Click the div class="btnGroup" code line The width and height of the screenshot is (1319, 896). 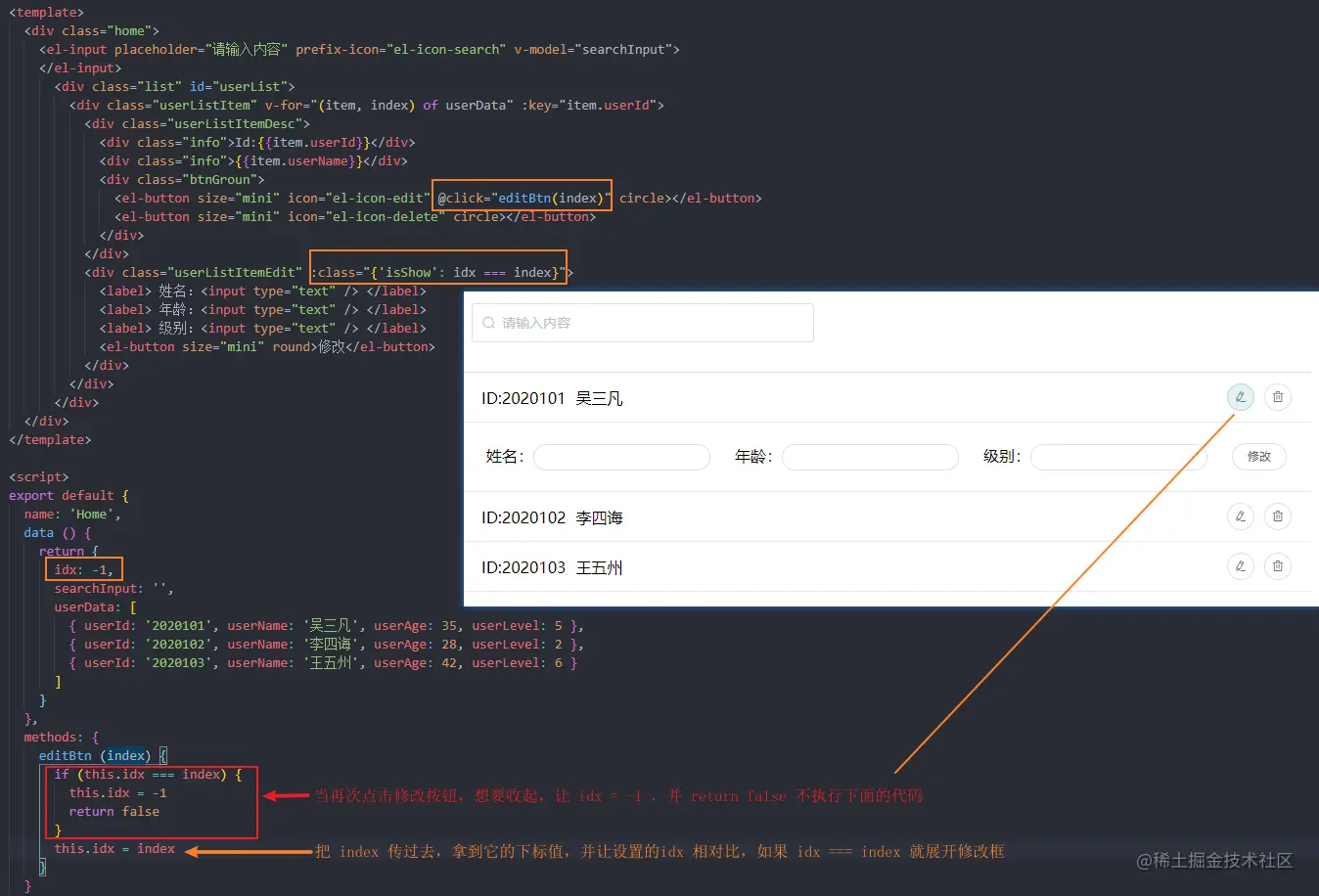[182, 179]
